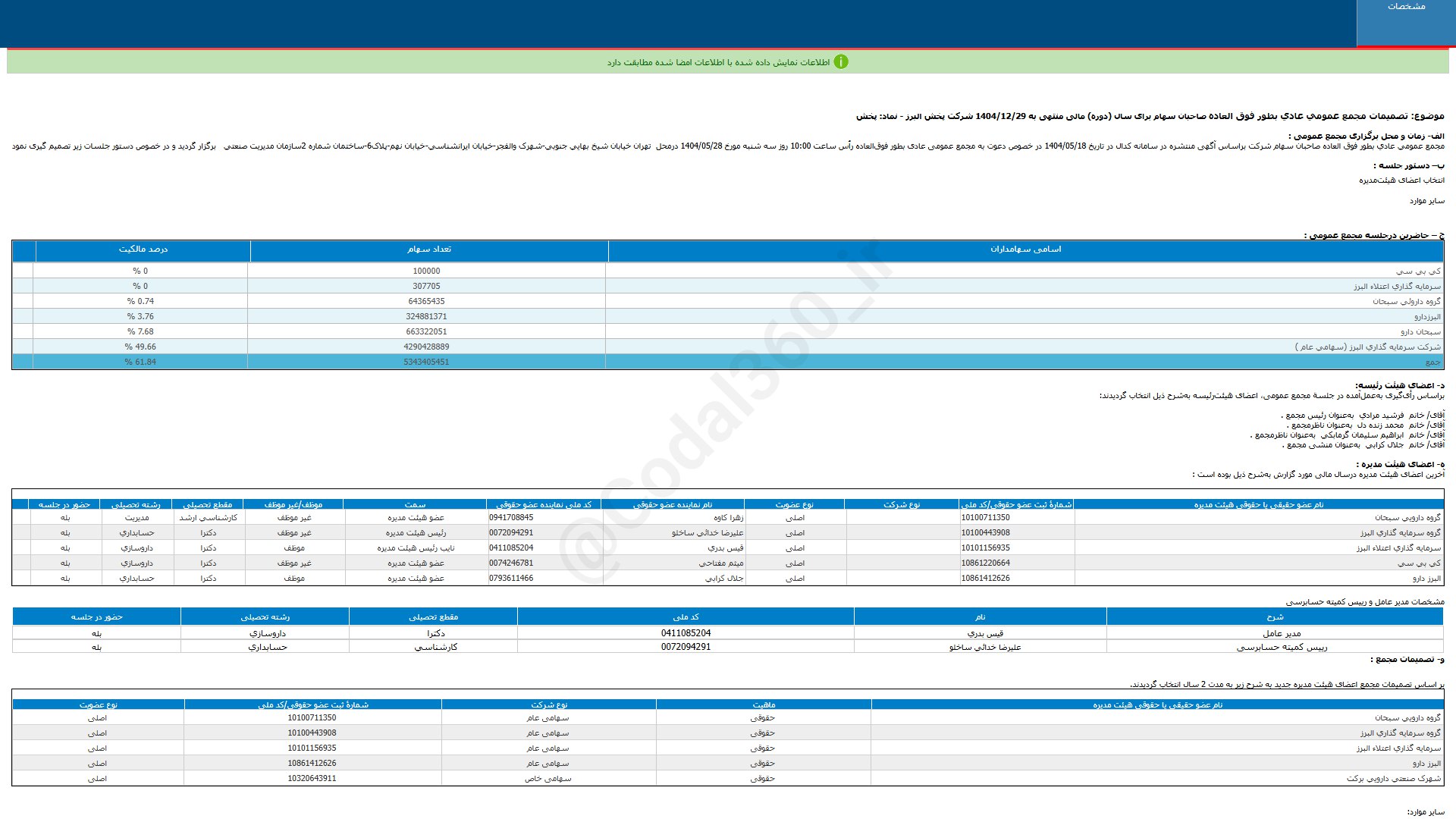Open the مشخصات tab
The height and width of the screenshot is (819, 1456).
point(1406,23)
